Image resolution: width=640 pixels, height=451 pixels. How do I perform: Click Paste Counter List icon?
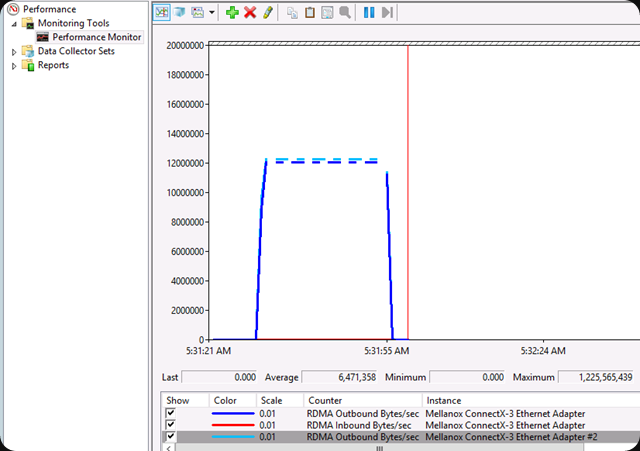pyautogui.click(x=310, y=13)
